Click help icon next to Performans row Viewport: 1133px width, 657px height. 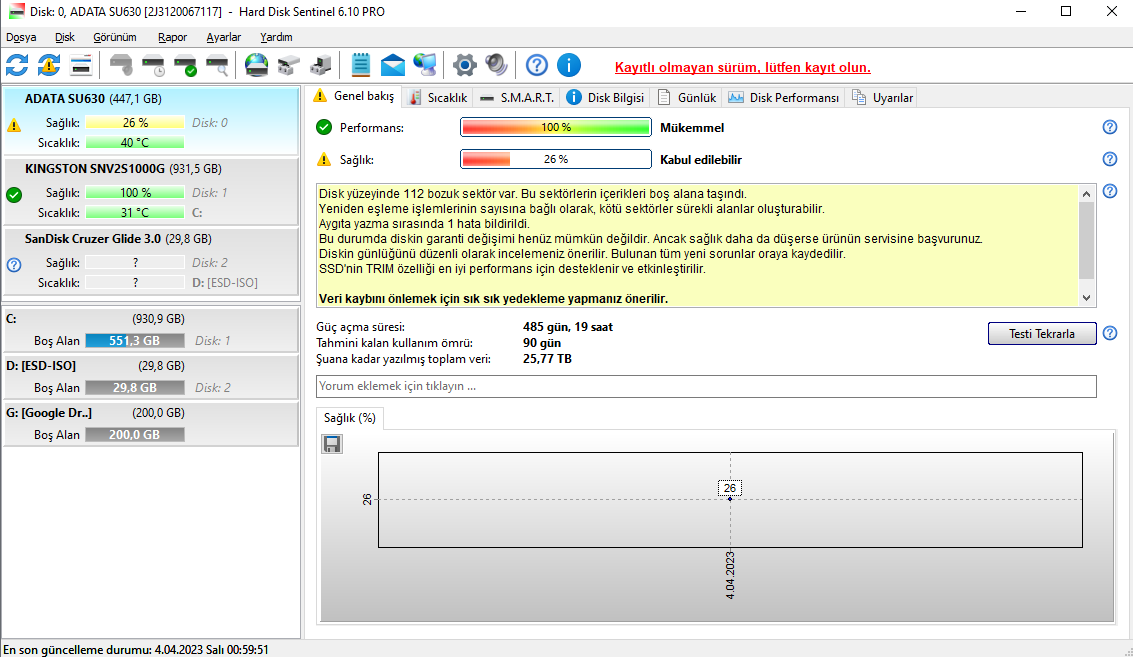(x=1110, y=127)
